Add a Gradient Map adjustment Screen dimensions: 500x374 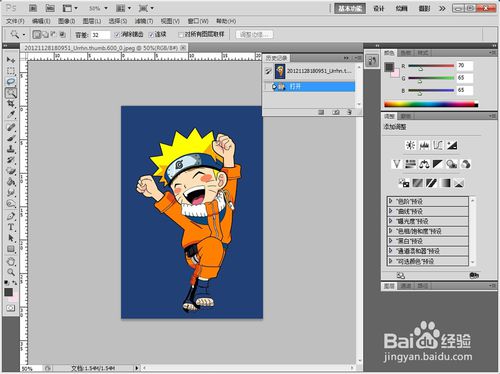pos(445,183)
